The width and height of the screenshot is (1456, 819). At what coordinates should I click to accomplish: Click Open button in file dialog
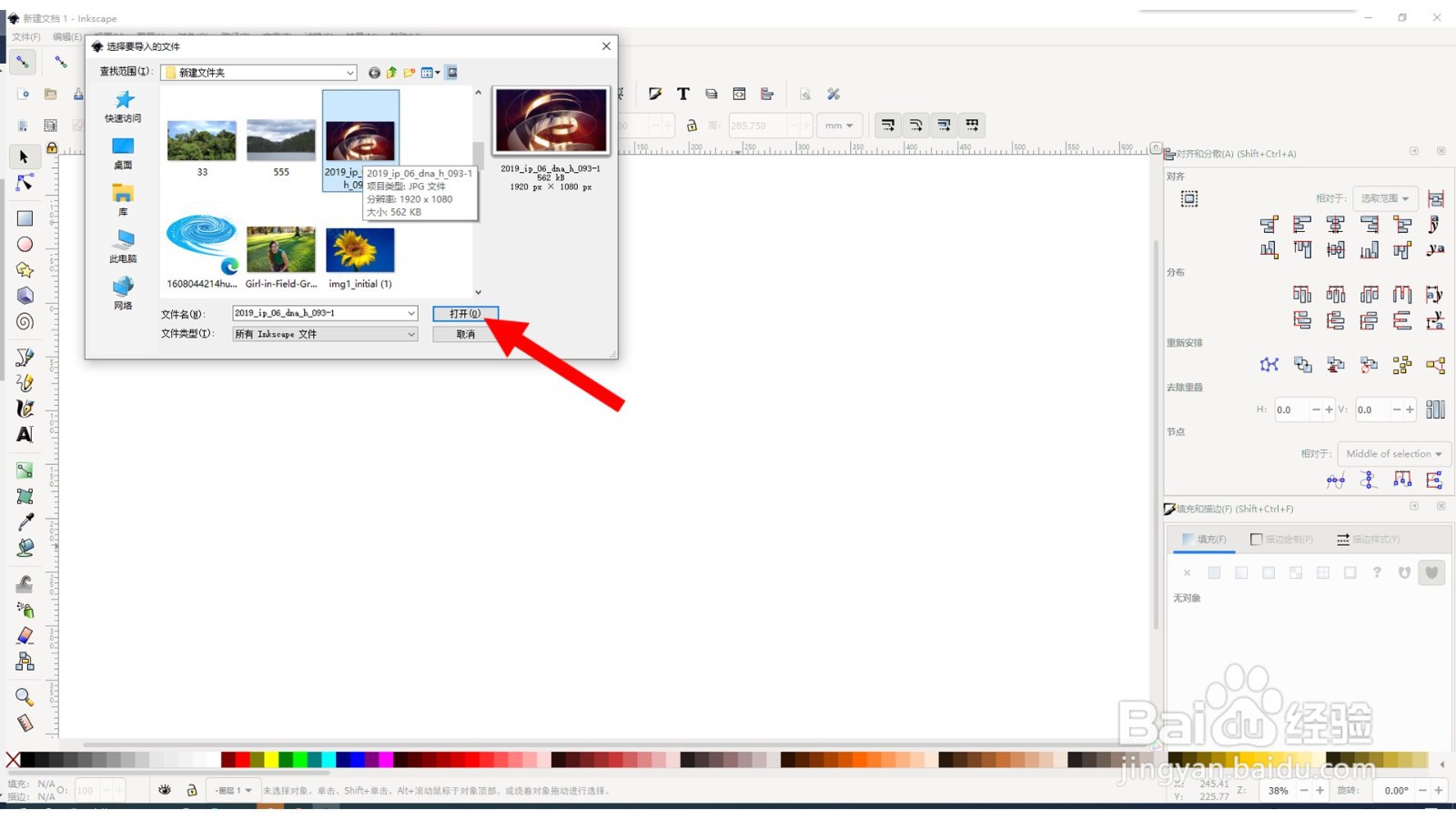[465, 313]
